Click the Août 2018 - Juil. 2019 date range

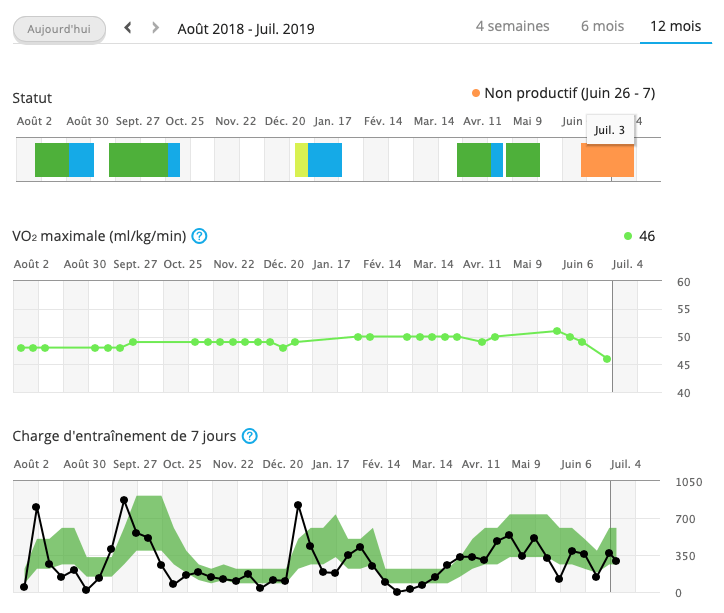[246, 29]
